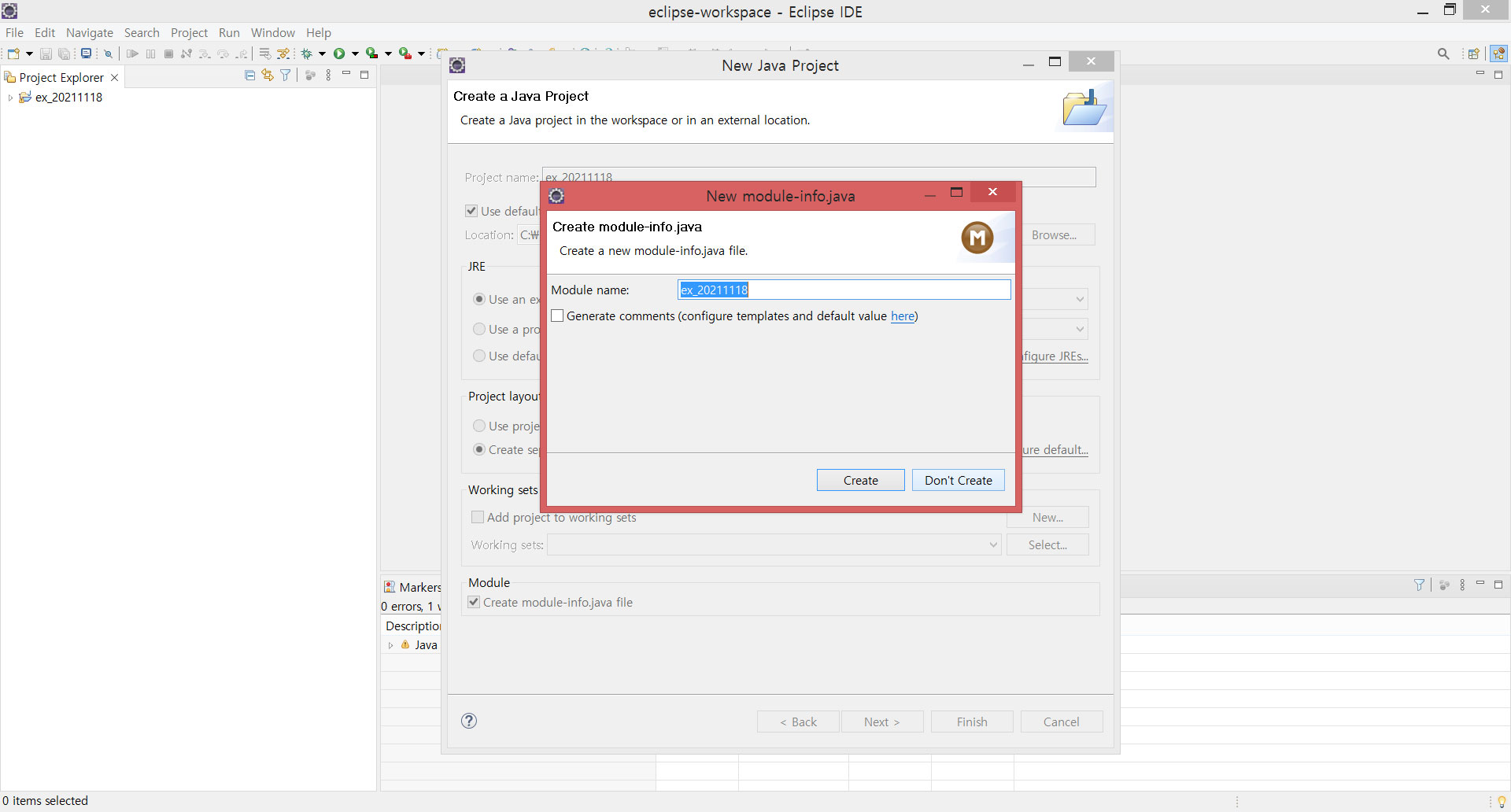This screenshot has width=1511, height=812.
Task: Toggle Add project to working sets checkbox
Action: pos(477,517)
